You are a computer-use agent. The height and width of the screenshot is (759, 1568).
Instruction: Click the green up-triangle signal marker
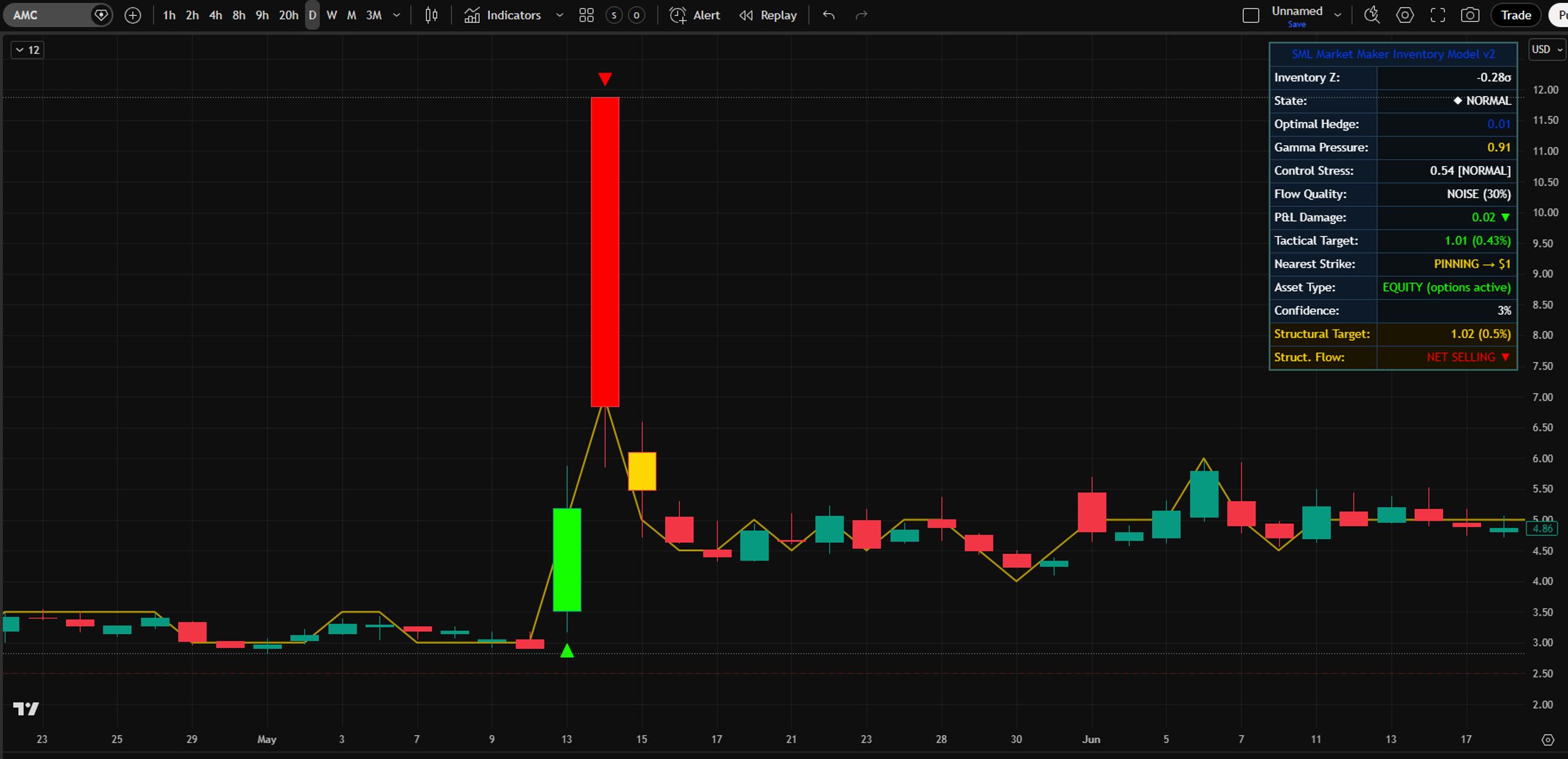coord(567,651)
